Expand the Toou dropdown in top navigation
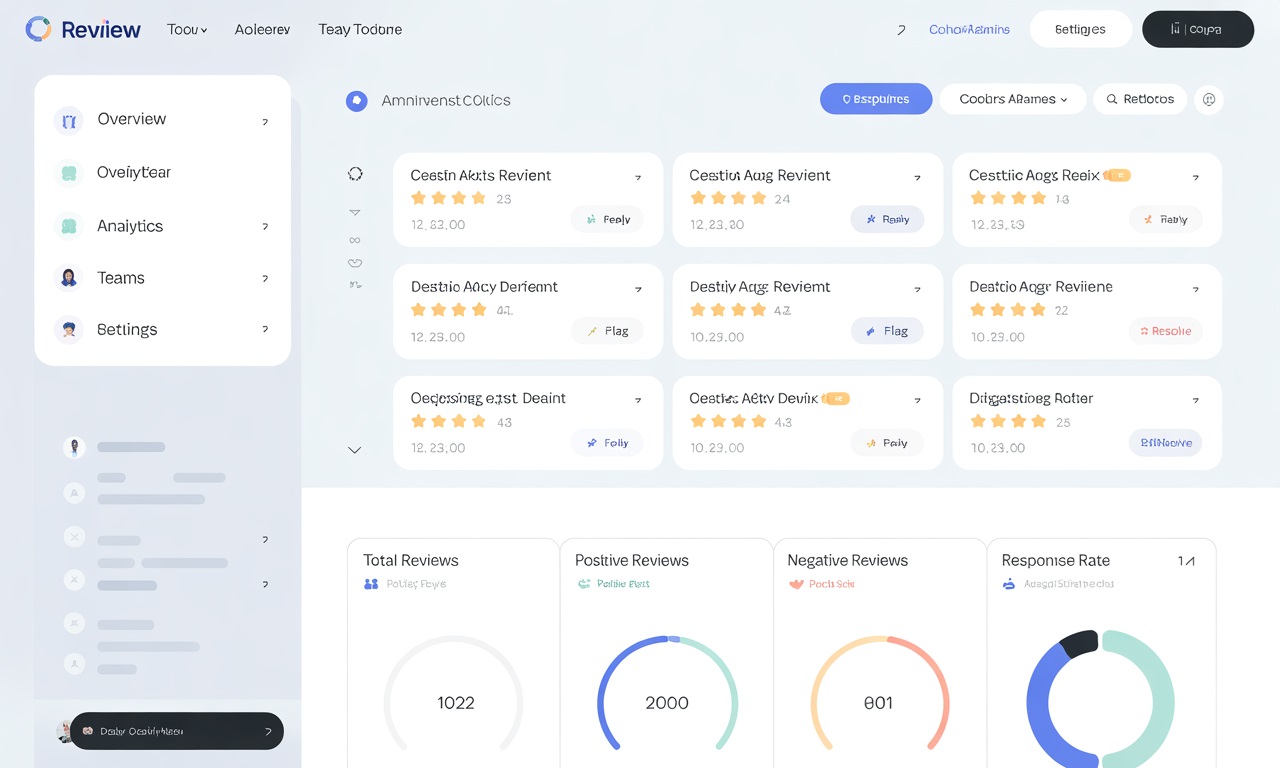 coord(186,29)
